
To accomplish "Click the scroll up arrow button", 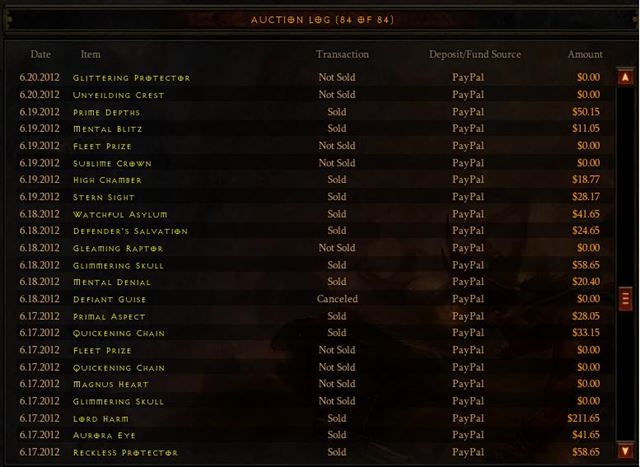I will pos(625,77).
